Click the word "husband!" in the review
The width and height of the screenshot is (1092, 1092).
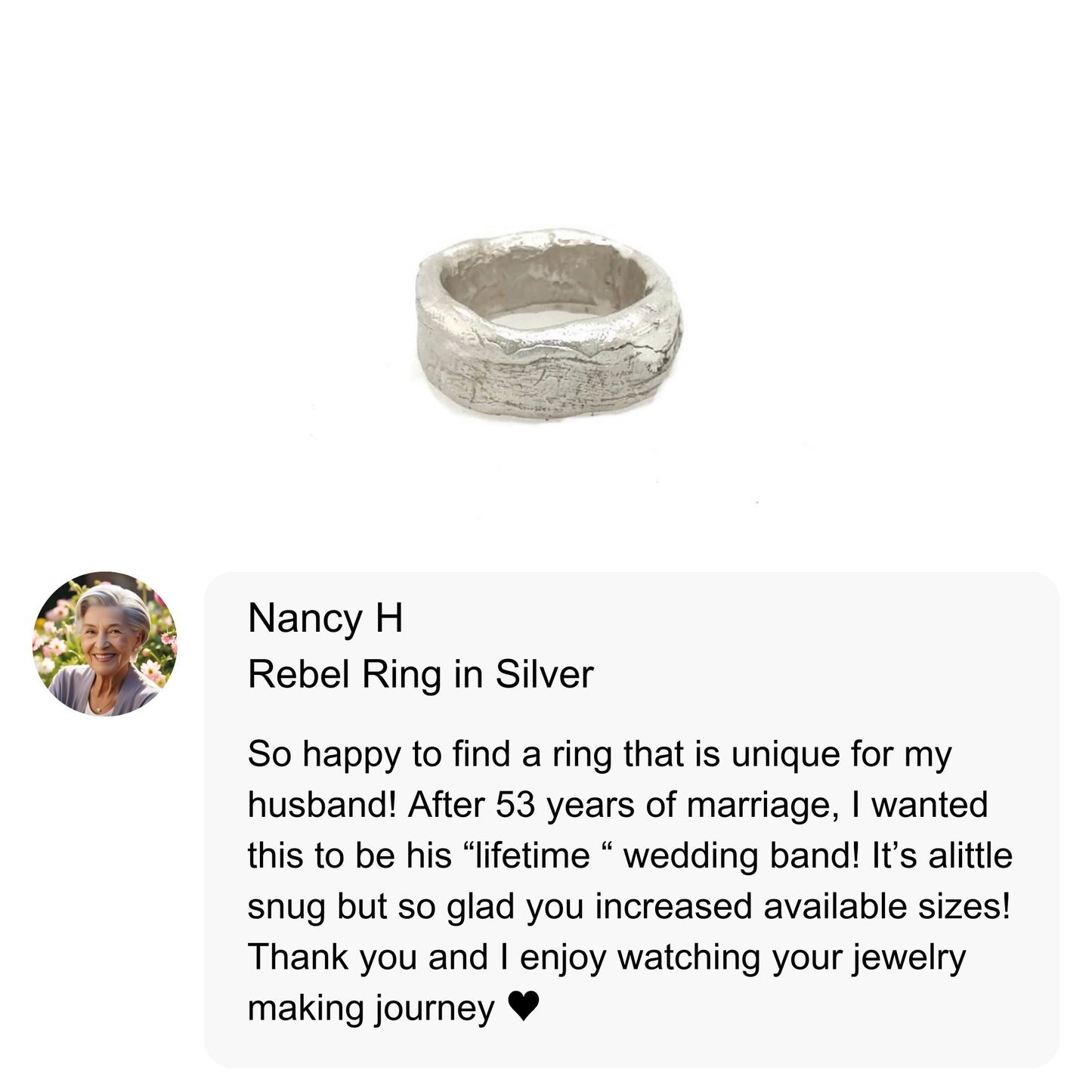(x=322, y=805)
